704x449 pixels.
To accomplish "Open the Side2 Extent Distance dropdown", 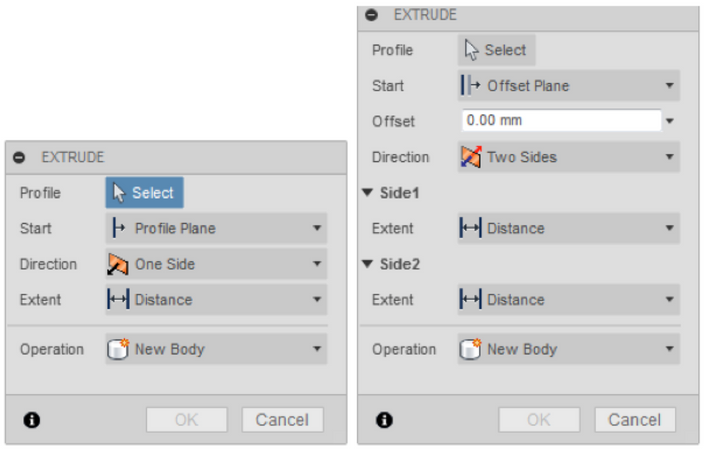I will pos(568,299).
